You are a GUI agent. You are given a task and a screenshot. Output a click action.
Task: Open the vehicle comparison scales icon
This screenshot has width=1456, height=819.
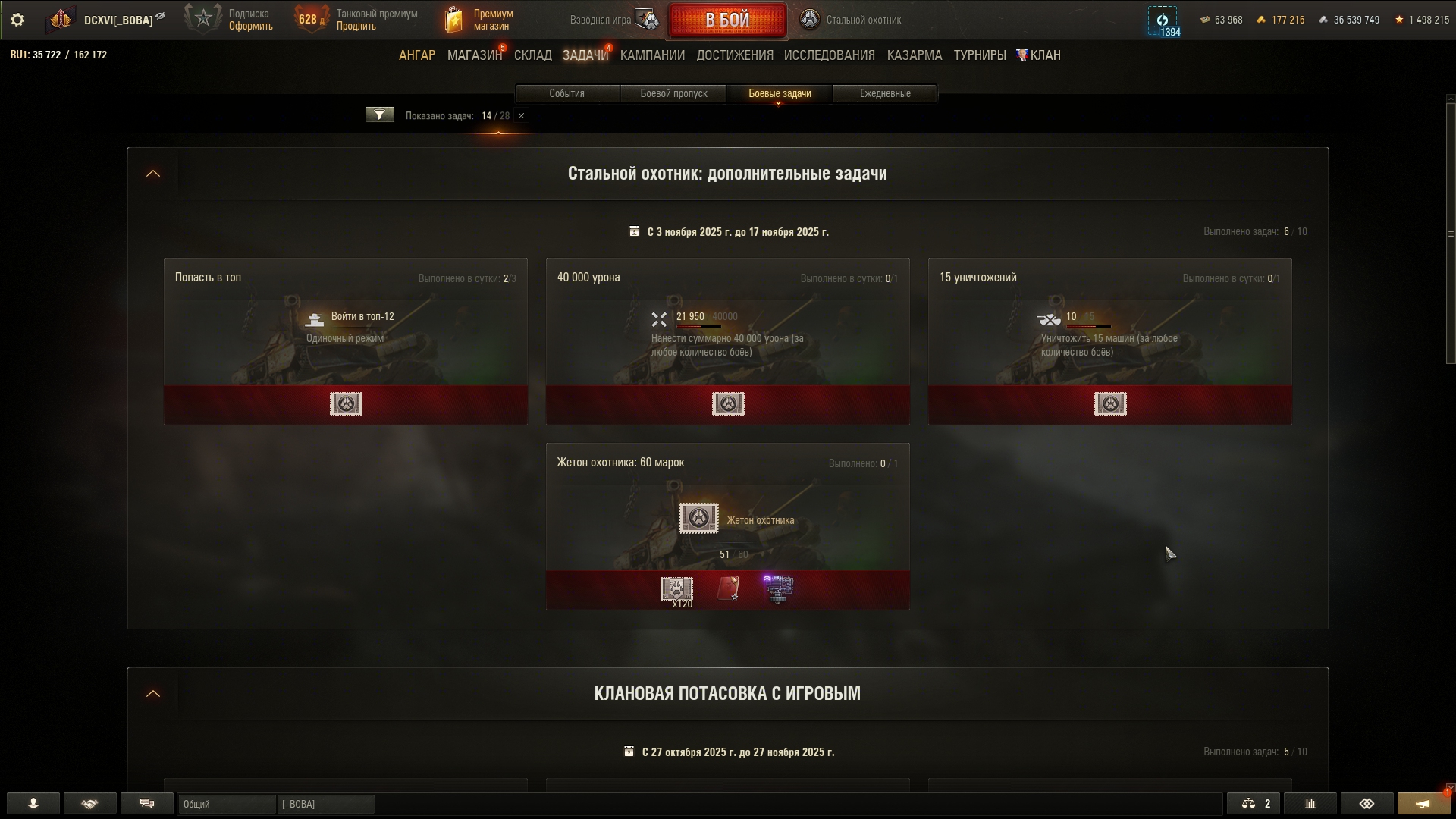1257,804
